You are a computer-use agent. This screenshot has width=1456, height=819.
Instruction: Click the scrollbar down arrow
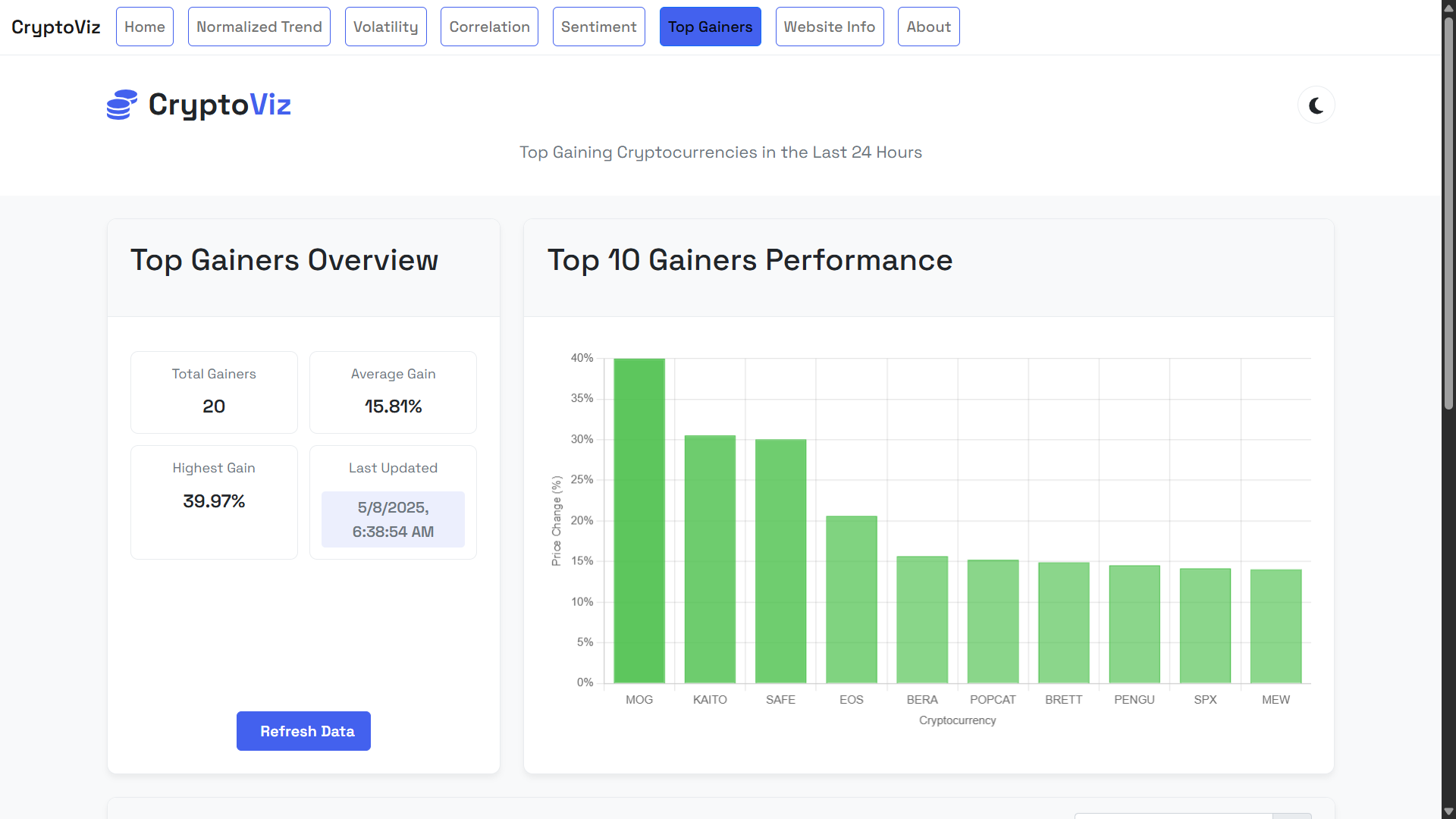click(x=1448, y=811)
